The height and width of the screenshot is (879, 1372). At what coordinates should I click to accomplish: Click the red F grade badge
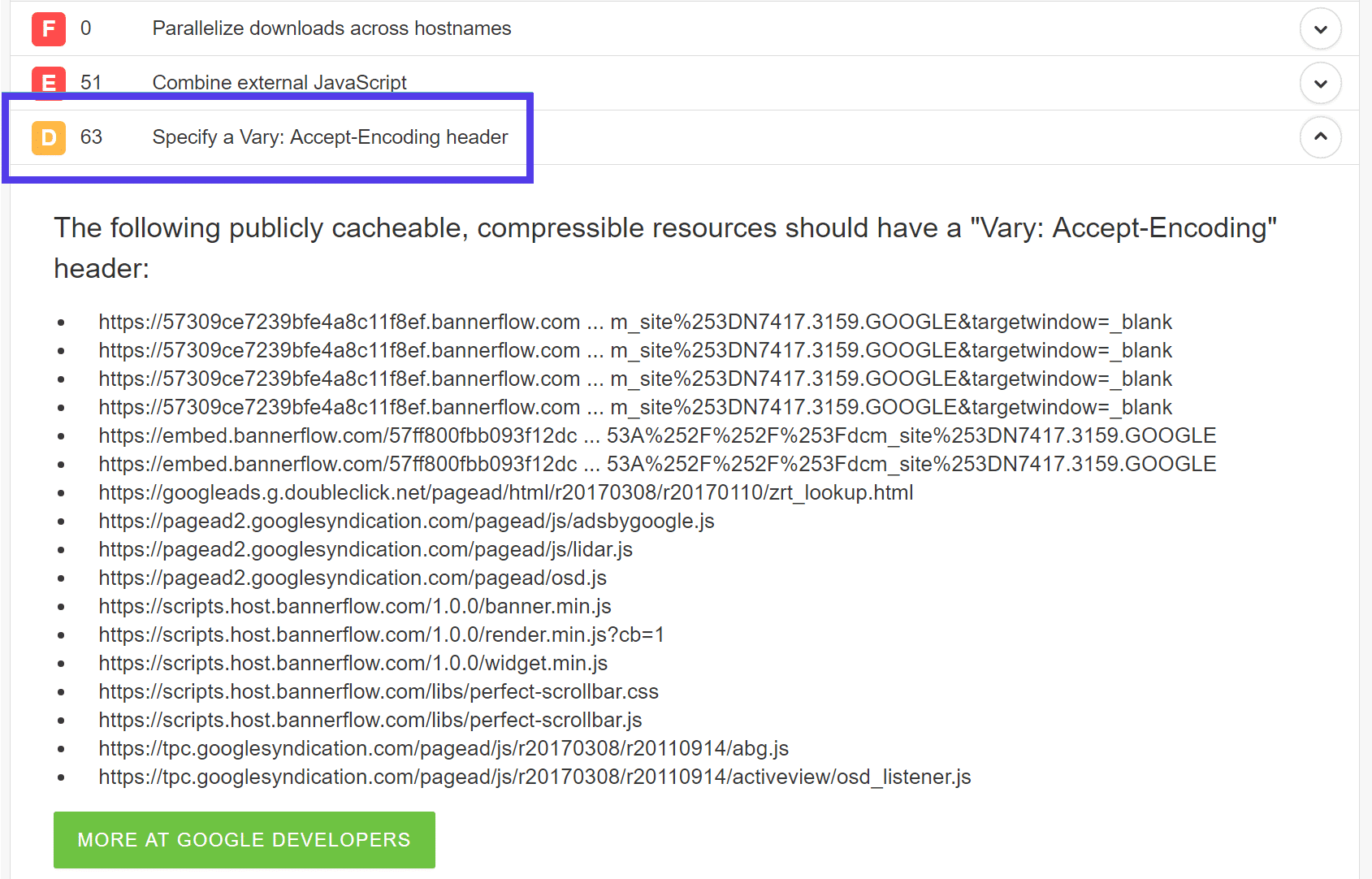pyautogui.click(x=48, y=28)
